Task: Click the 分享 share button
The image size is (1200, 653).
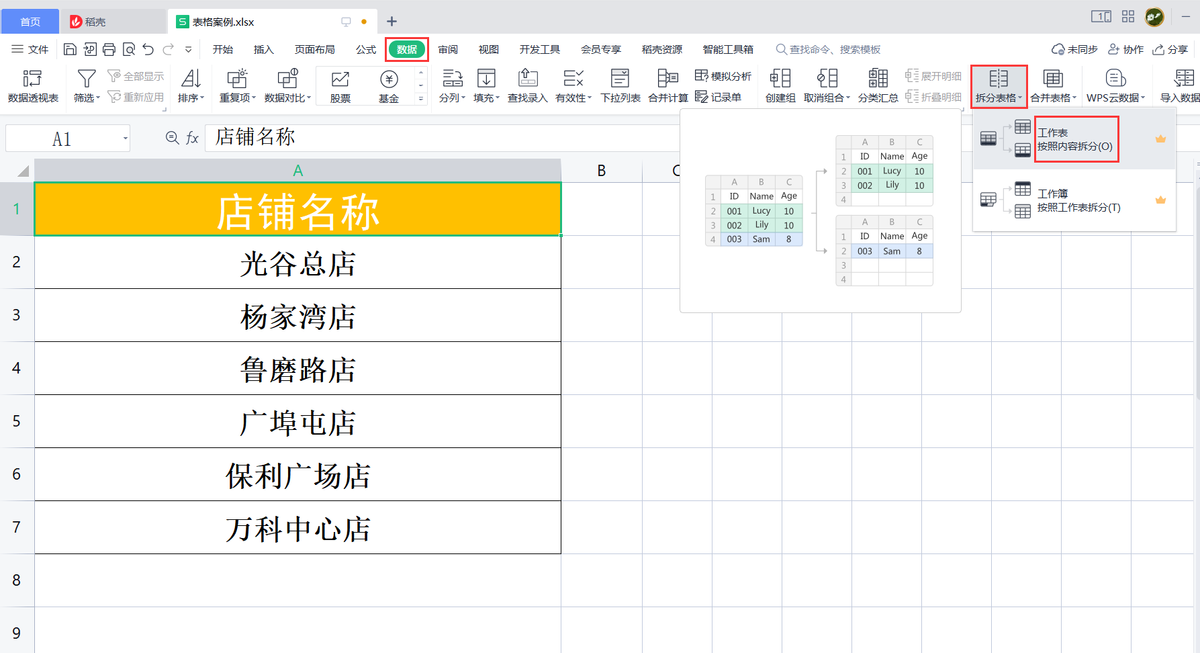Action: point(1171,49)
